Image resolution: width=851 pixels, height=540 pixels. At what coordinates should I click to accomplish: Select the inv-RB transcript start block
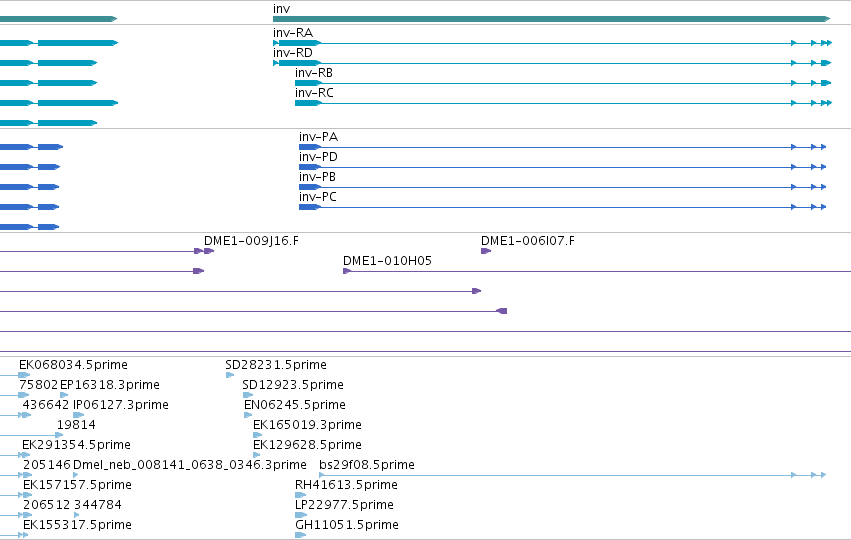[308, 83]
